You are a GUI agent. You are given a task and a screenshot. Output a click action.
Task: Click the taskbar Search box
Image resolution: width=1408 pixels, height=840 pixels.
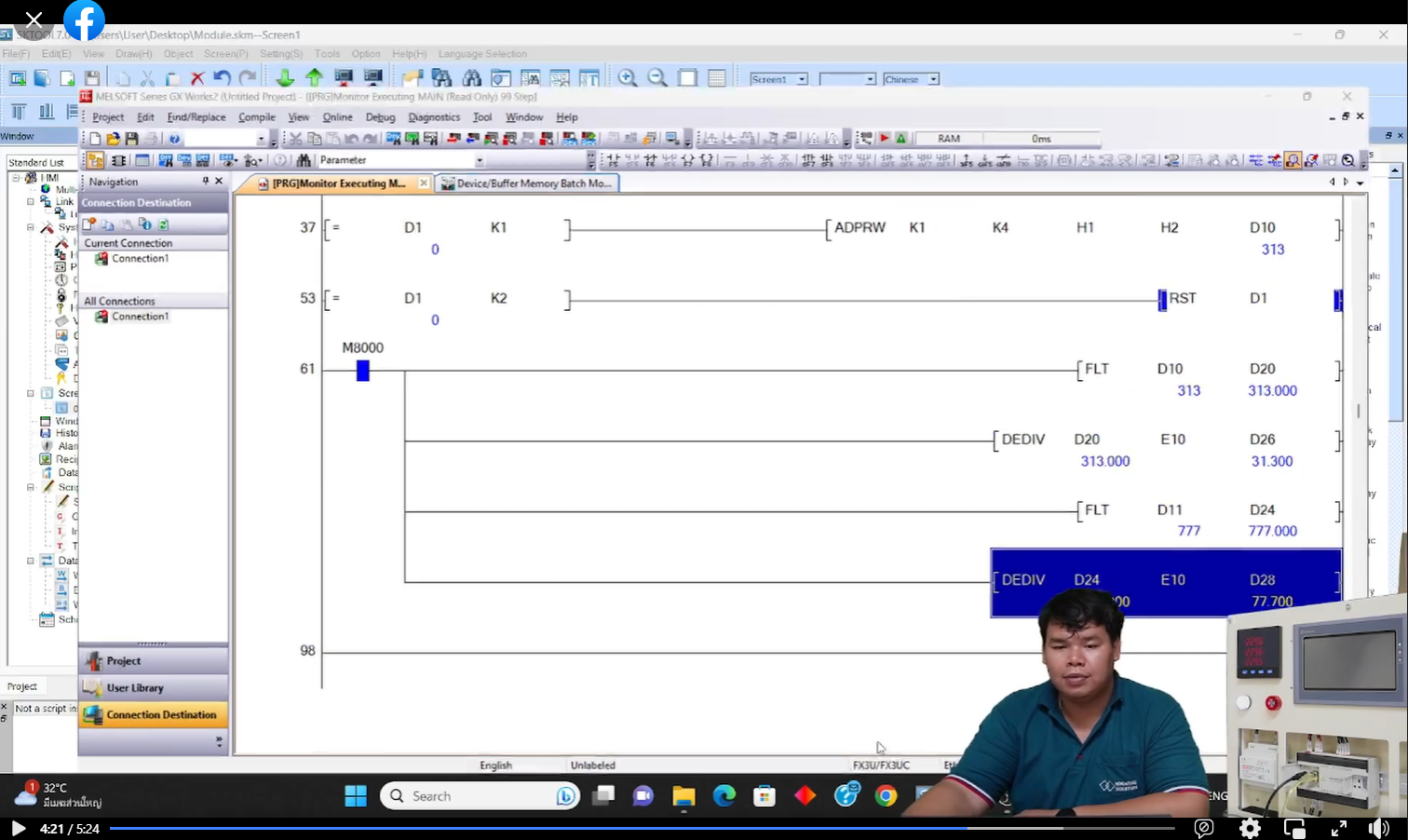[480, 796]
